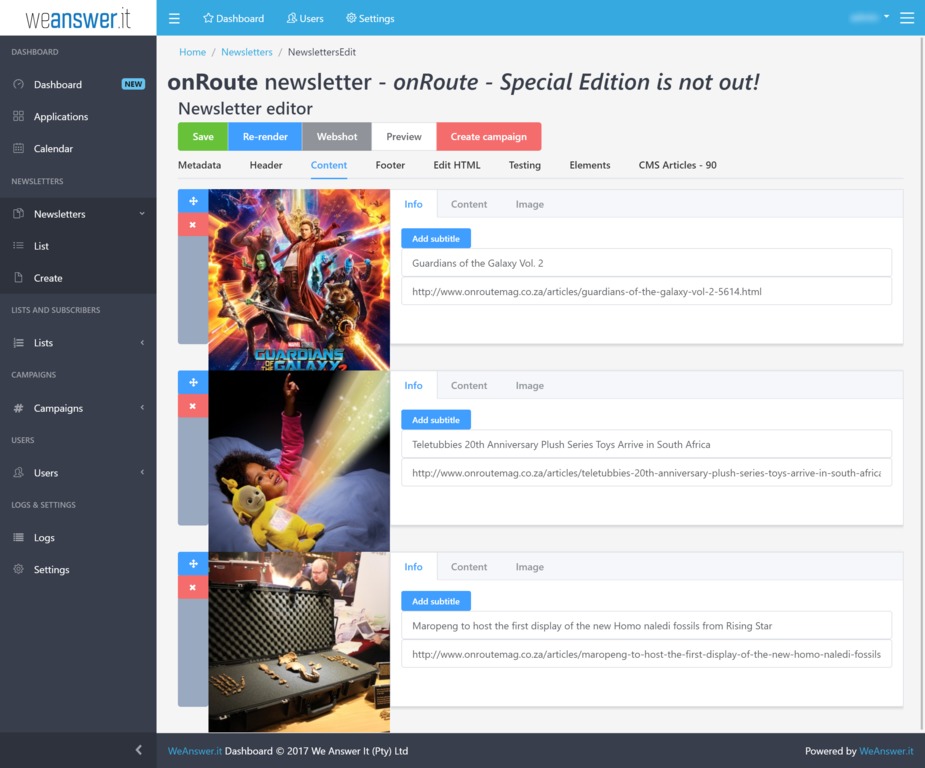This screenshot has width=925, height=768.
Task: Click the Applications grid icon in sidebar
Action: coord(18,117)
